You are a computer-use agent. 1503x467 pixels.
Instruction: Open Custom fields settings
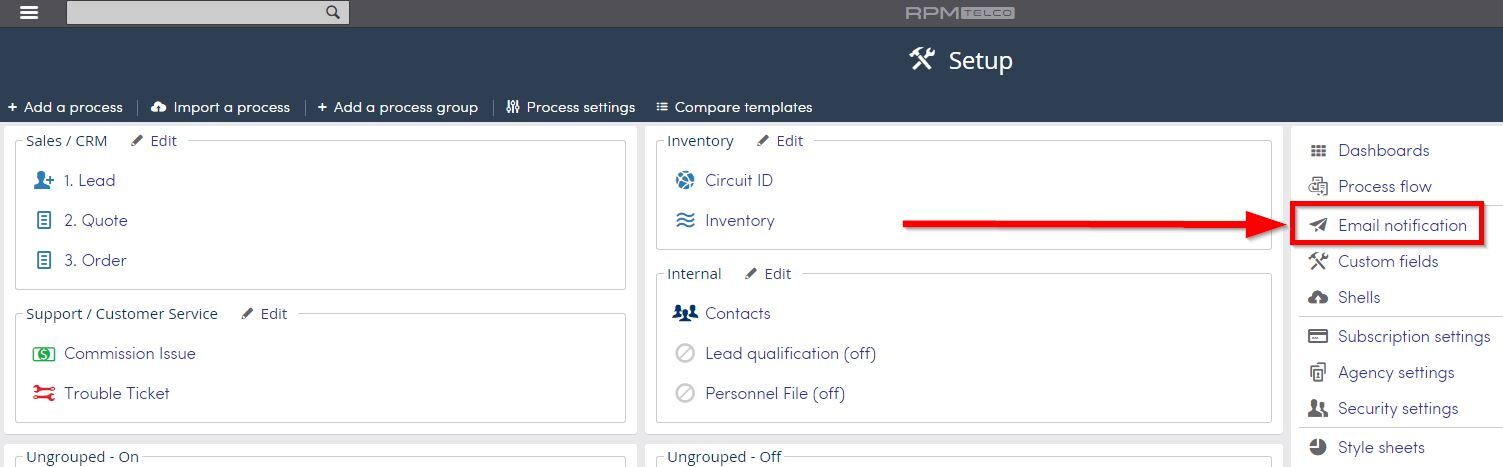[x=1387, y=261]
